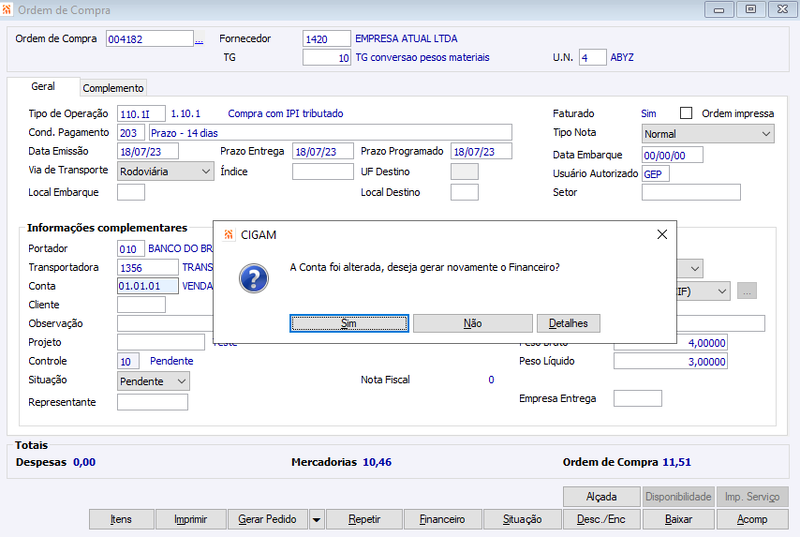800x537 pixels.
Task: Open the Via de Transporte dropdown
Action: tap(165, 171)
